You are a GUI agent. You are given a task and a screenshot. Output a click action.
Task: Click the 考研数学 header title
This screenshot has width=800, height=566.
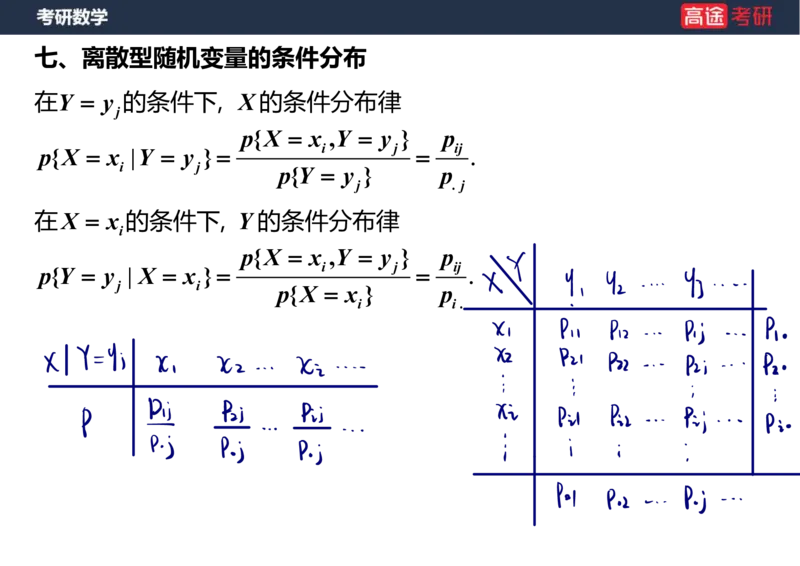(72, 17)
